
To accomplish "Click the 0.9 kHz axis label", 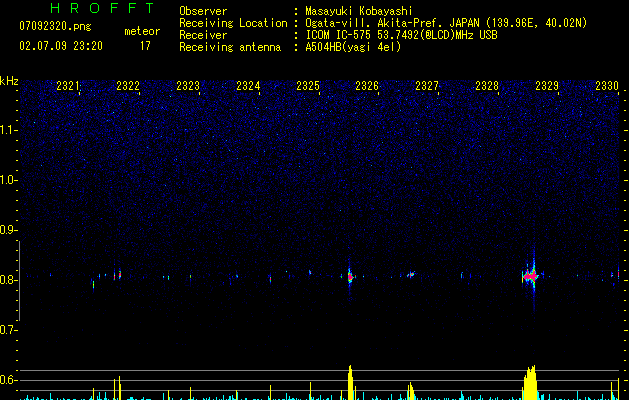I will (x=8, y=230).
